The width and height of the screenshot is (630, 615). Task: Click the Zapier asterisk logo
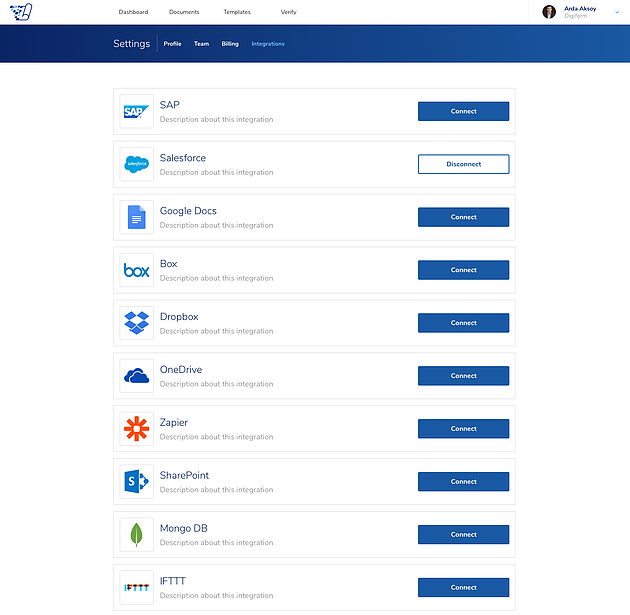click(x=137, y=429)
